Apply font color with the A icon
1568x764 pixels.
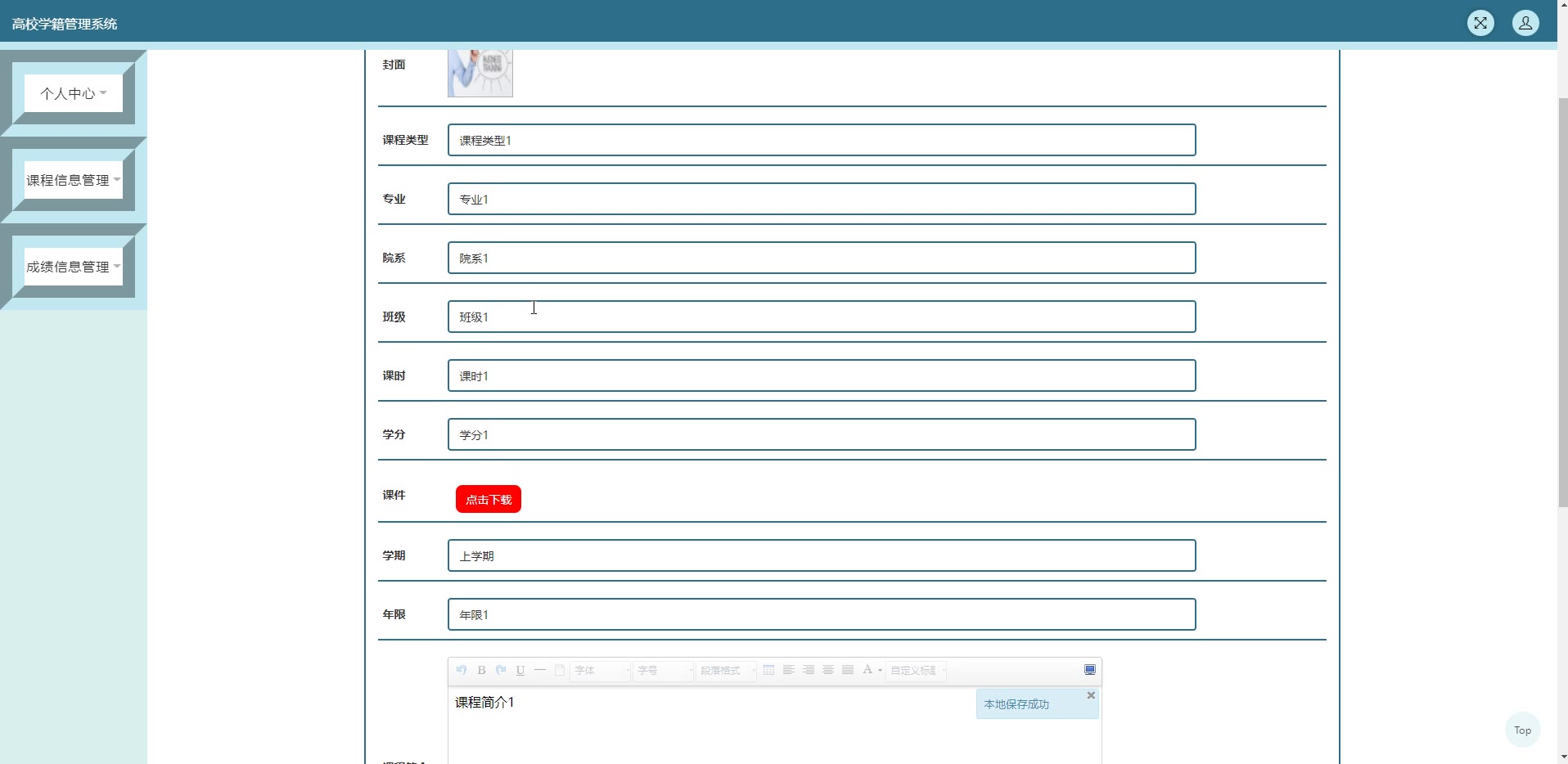tap(867, 670)
